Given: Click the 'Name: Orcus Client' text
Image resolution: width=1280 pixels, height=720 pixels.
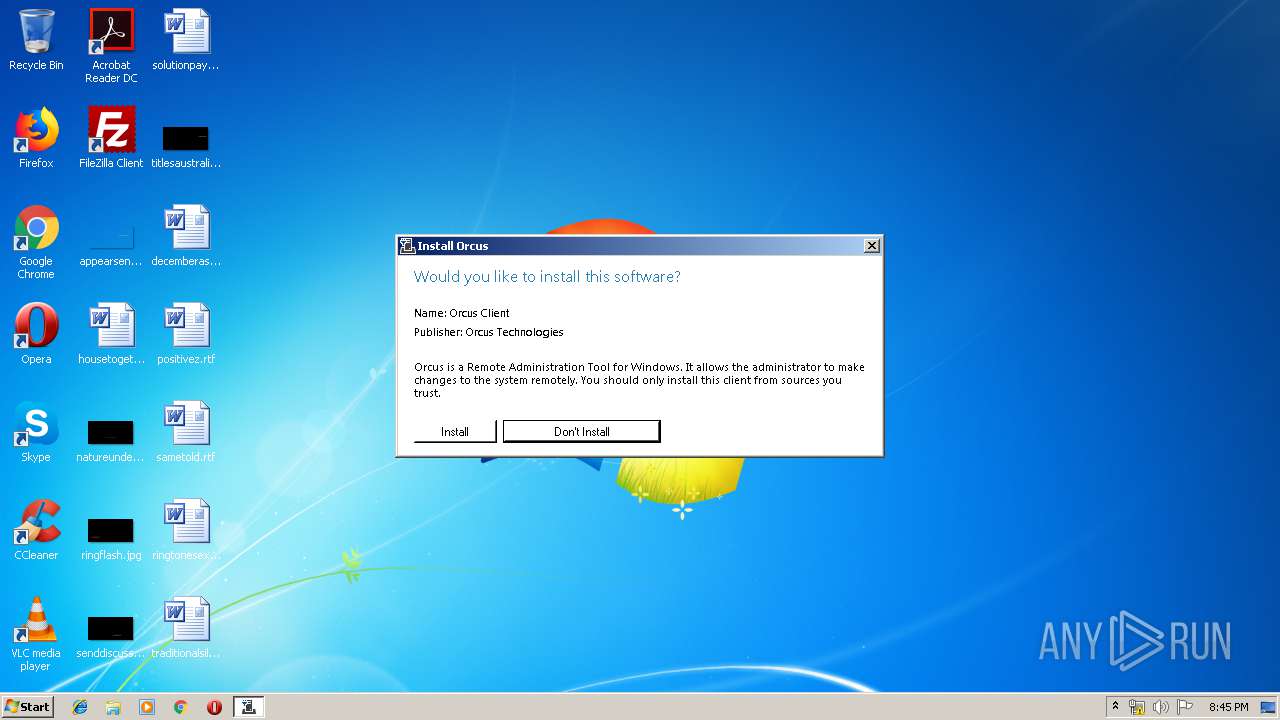Looking at the screenshot, I should point(462,313).
